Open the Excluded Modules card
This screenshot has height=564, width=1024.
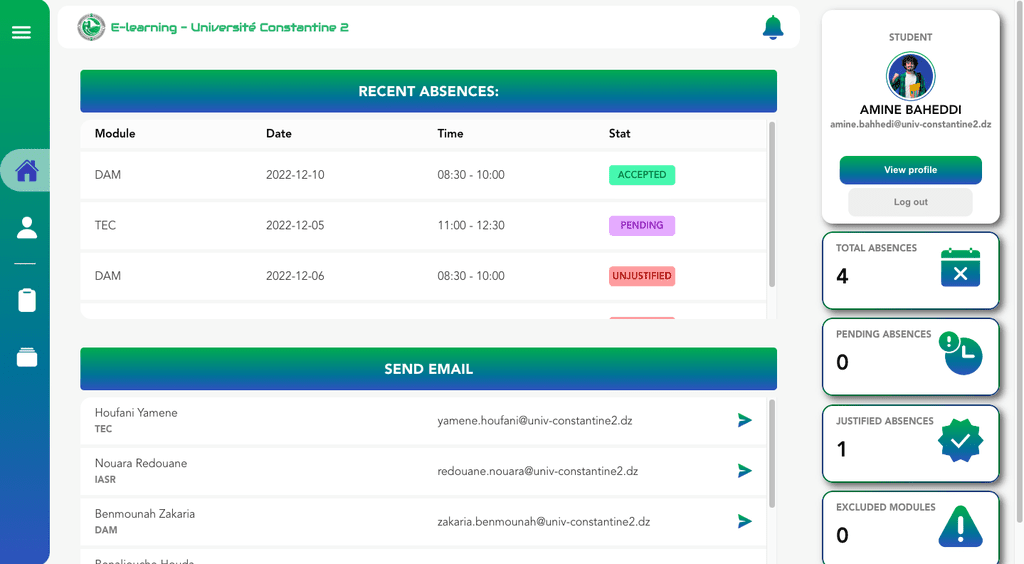(910, 527)
